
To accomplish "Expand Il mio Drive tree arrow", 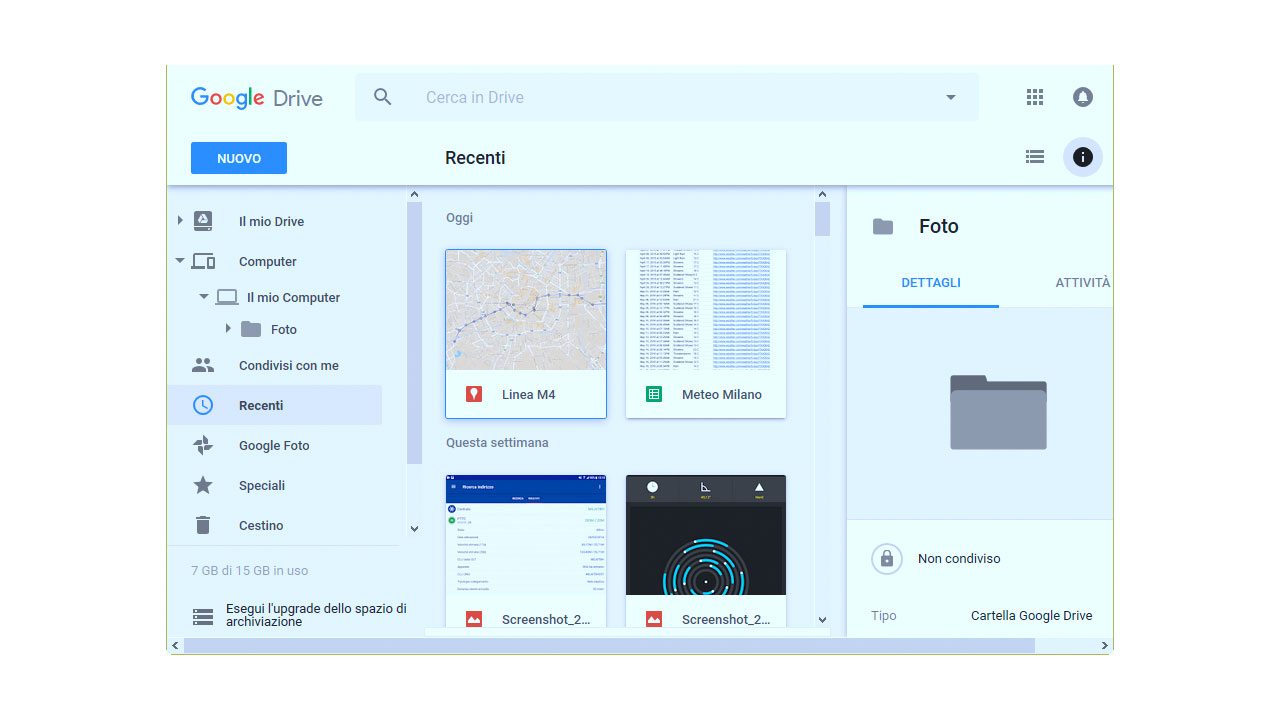I will click(x=180, y=221).
